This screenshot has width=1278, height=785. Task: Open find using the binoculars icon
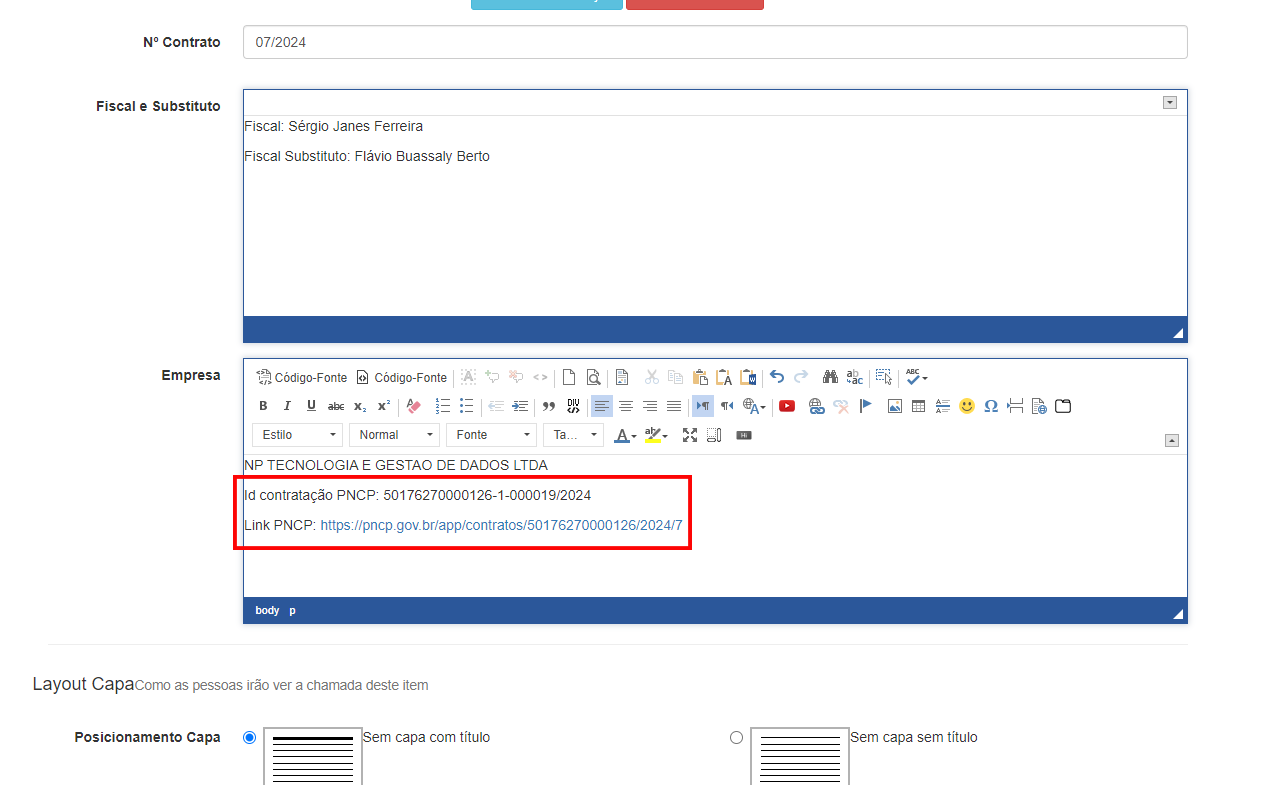830,377
